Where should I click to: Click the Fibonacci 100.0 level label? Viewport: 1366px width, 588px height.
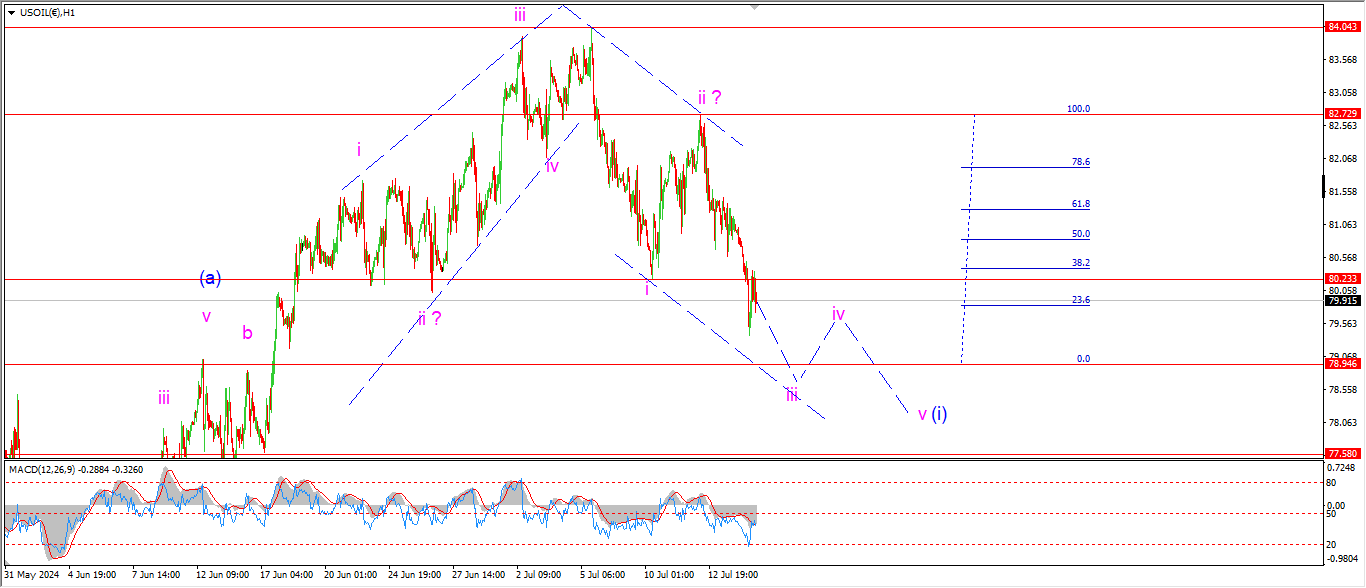(x=1079, y=109)
